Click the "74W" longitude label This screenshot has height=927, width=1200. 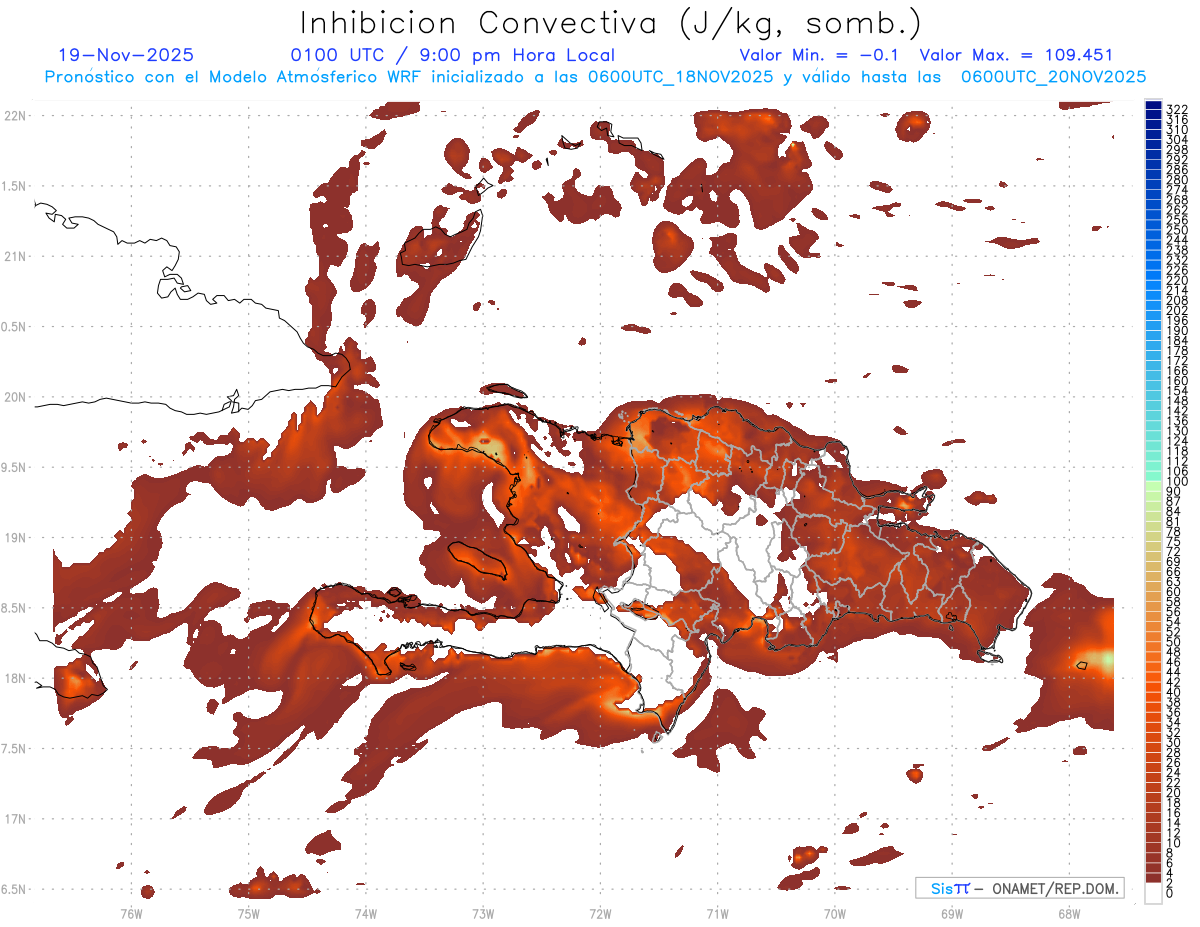tap(365, 913)
